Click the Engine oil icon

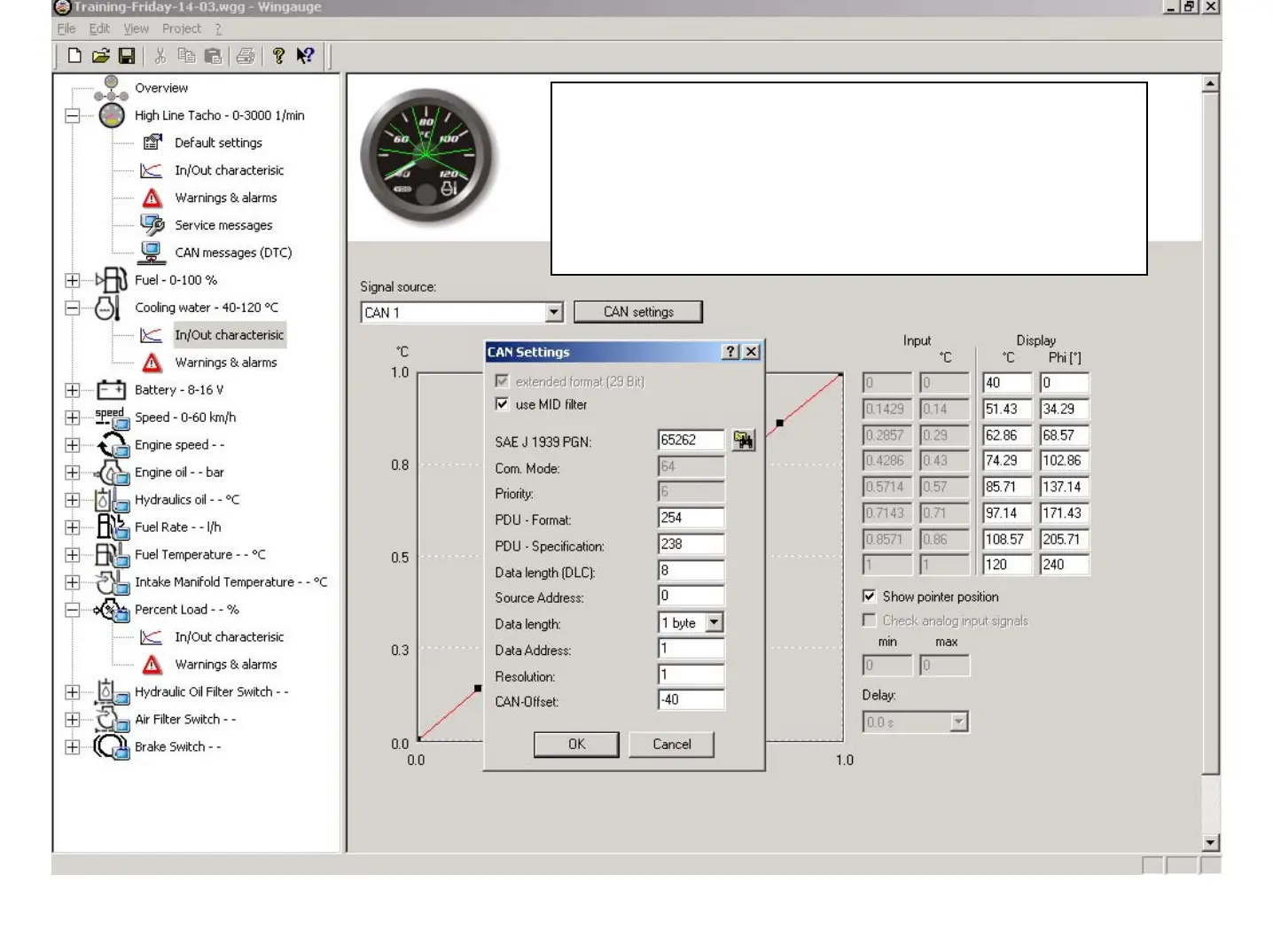click(112, 472)
